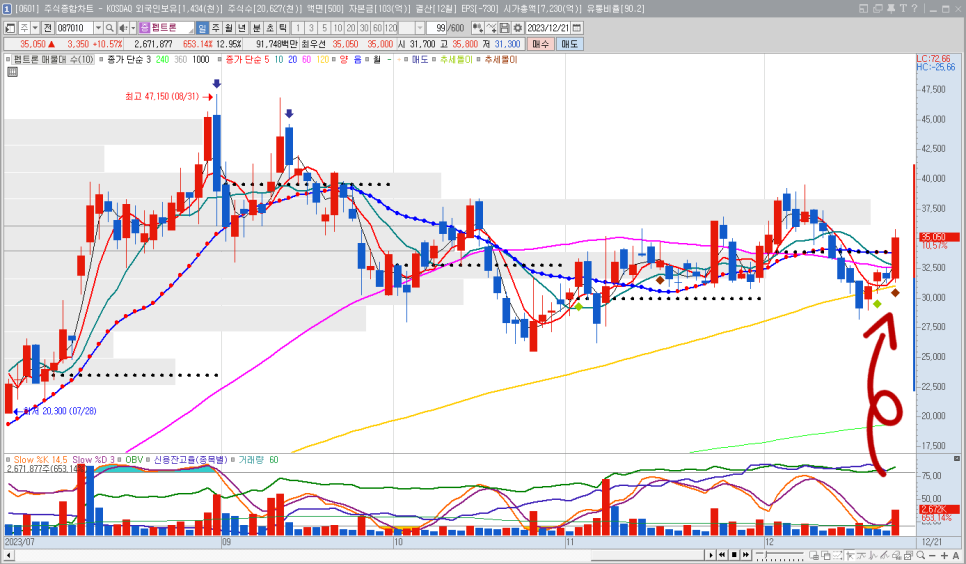966x564 pixels.
Task: Set interval to 1
Action: [x=298, y=28]
